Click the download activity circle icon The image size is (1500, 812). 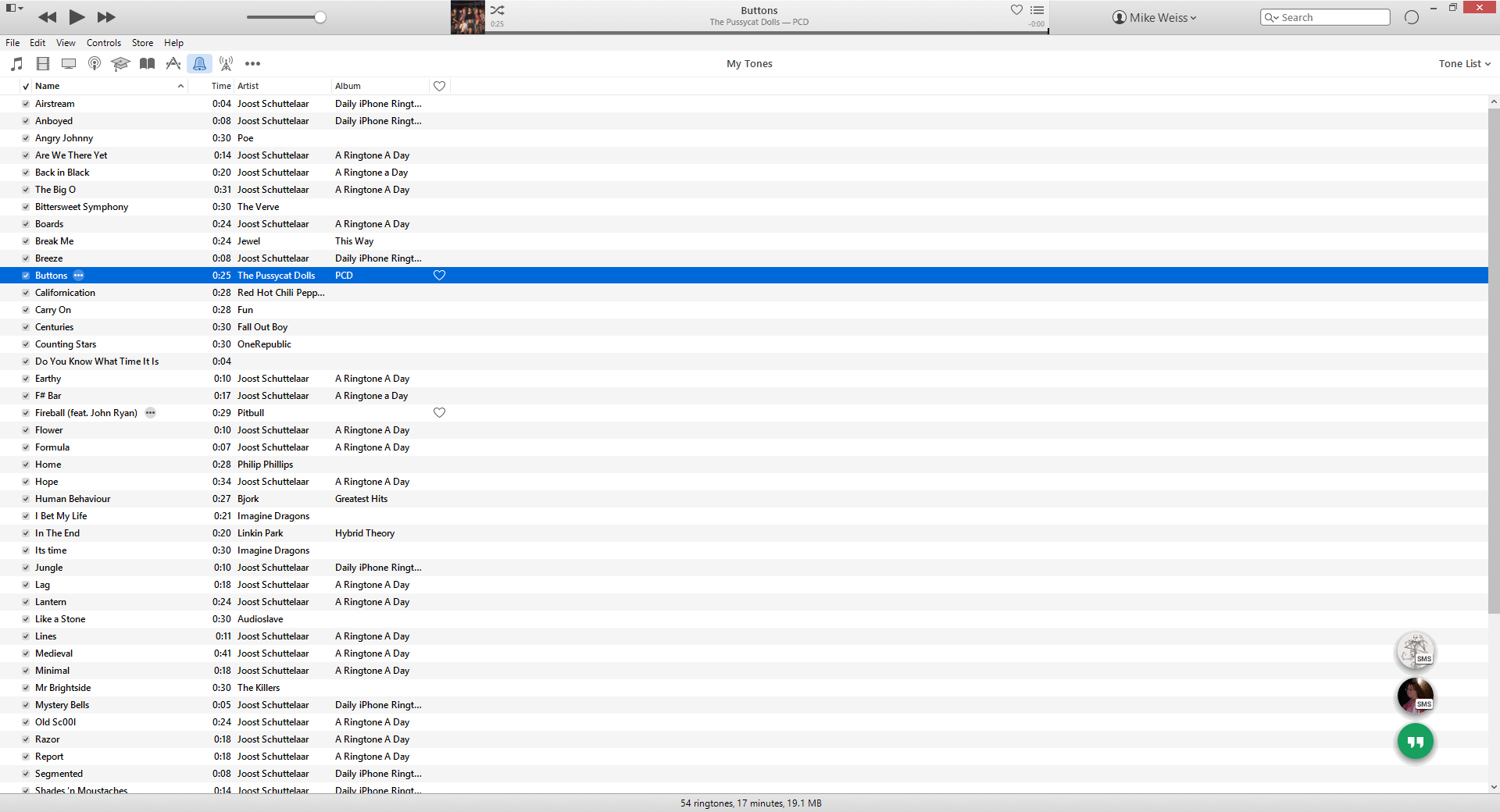[x=1411, y=17]
